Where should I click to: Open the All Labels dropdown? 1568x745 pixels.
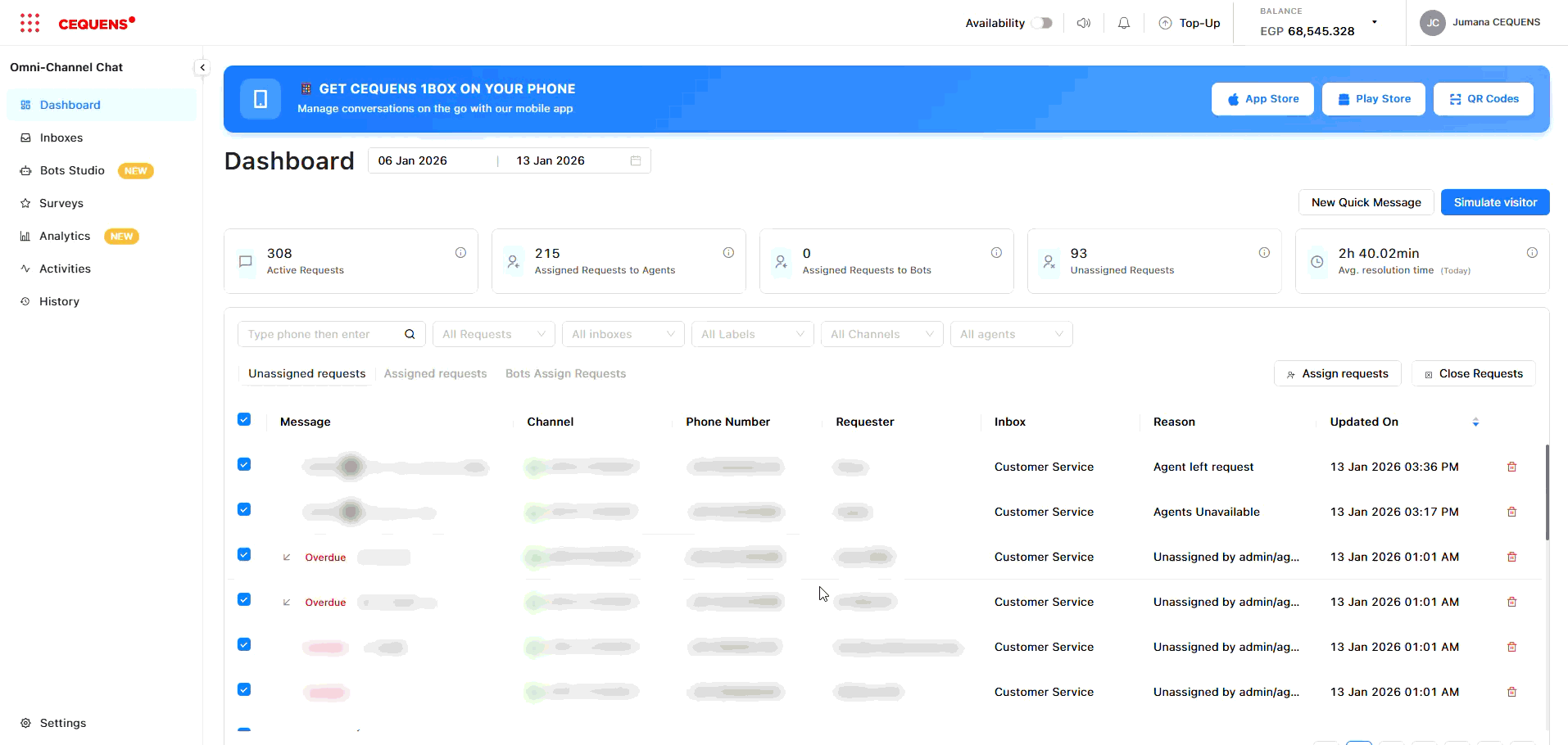[x=753, y=334]
